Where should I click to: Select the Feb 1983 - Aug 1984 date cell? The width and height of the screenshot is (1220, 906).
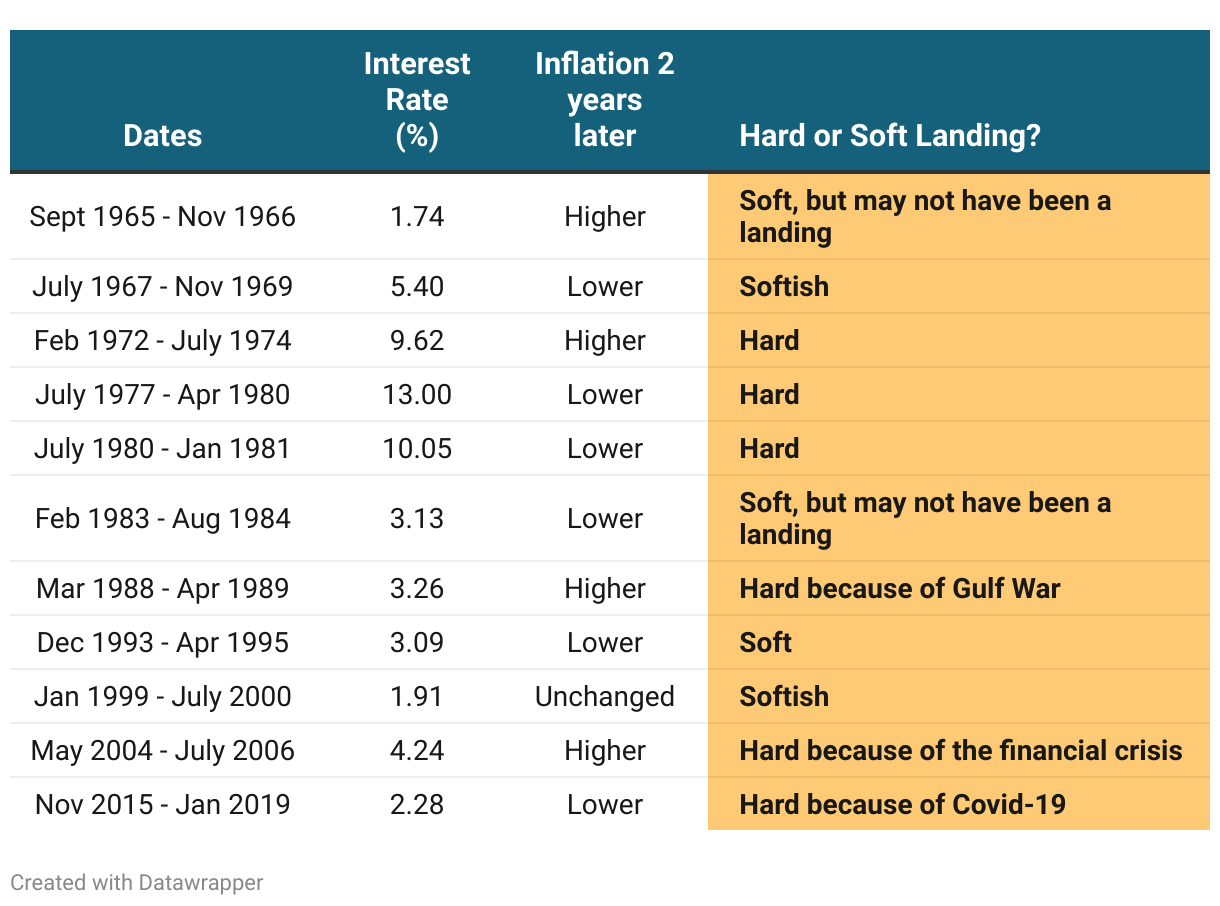pos(162,519)
